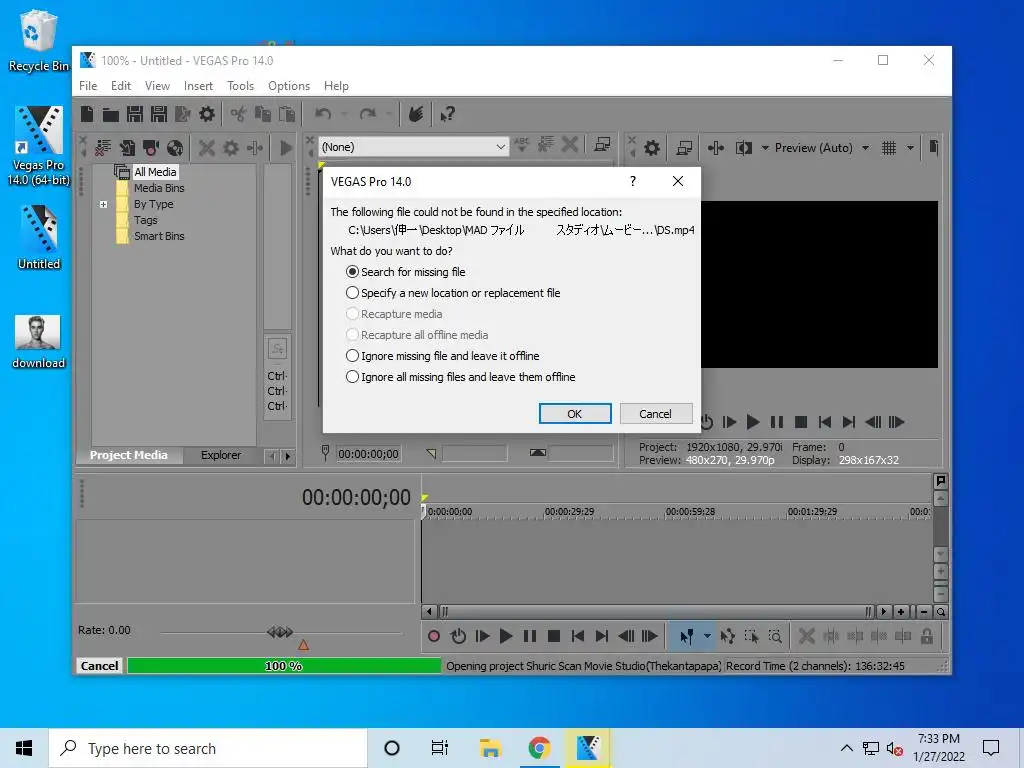Open the Help menu

pos(336,86)
